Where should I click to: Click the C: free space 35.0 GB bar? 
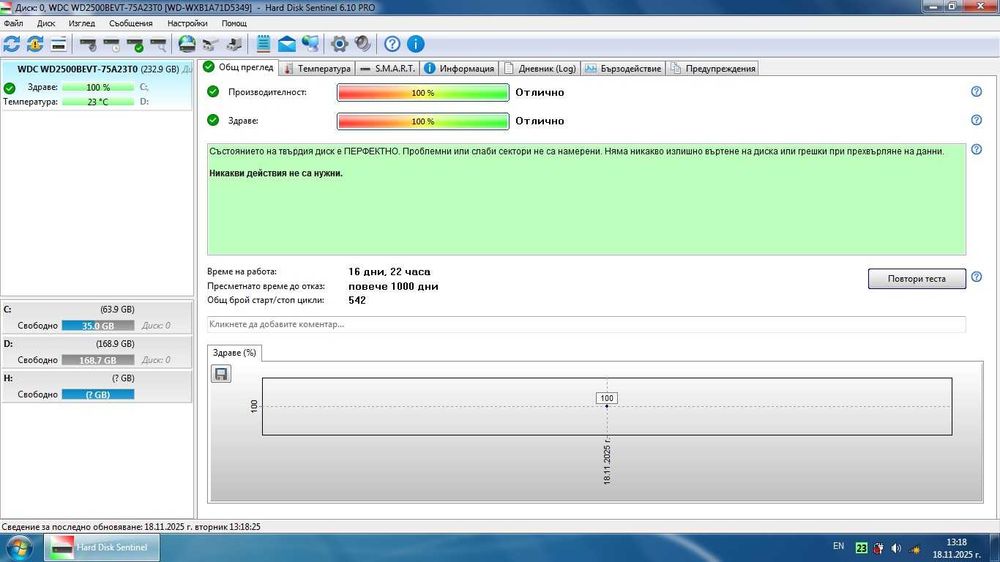[98, 325]
